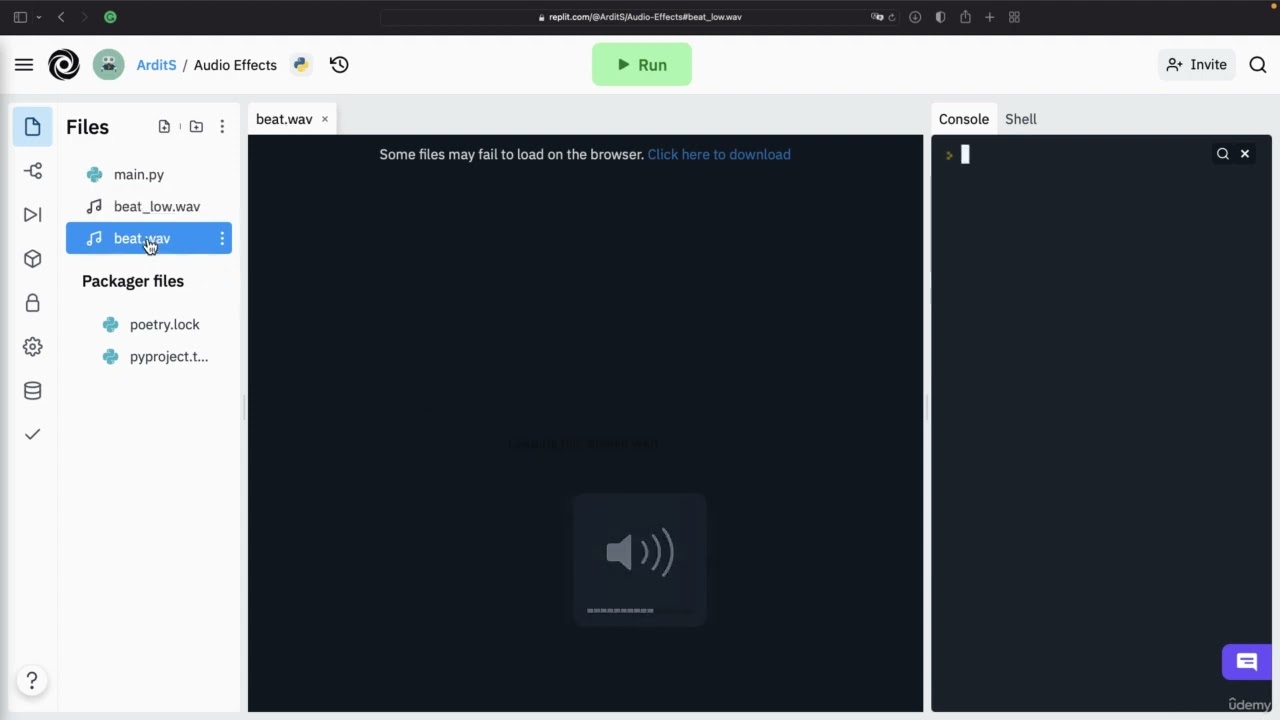The height and width of the screenshot is (720, 1280).
Task: Open the Files panel three-dot menu
Action: [222, 127]
